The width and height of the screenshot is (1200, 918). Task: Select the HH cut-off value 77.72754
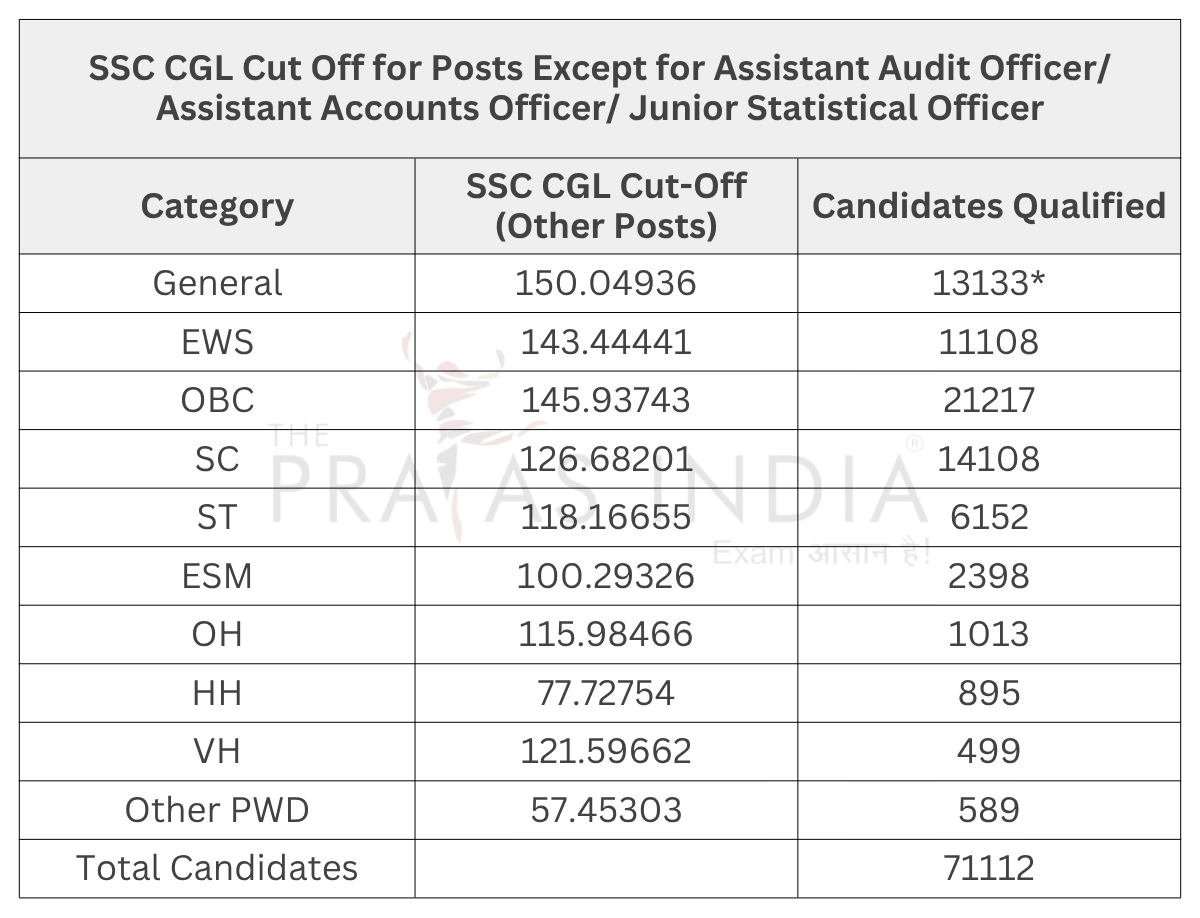[606, 693]
